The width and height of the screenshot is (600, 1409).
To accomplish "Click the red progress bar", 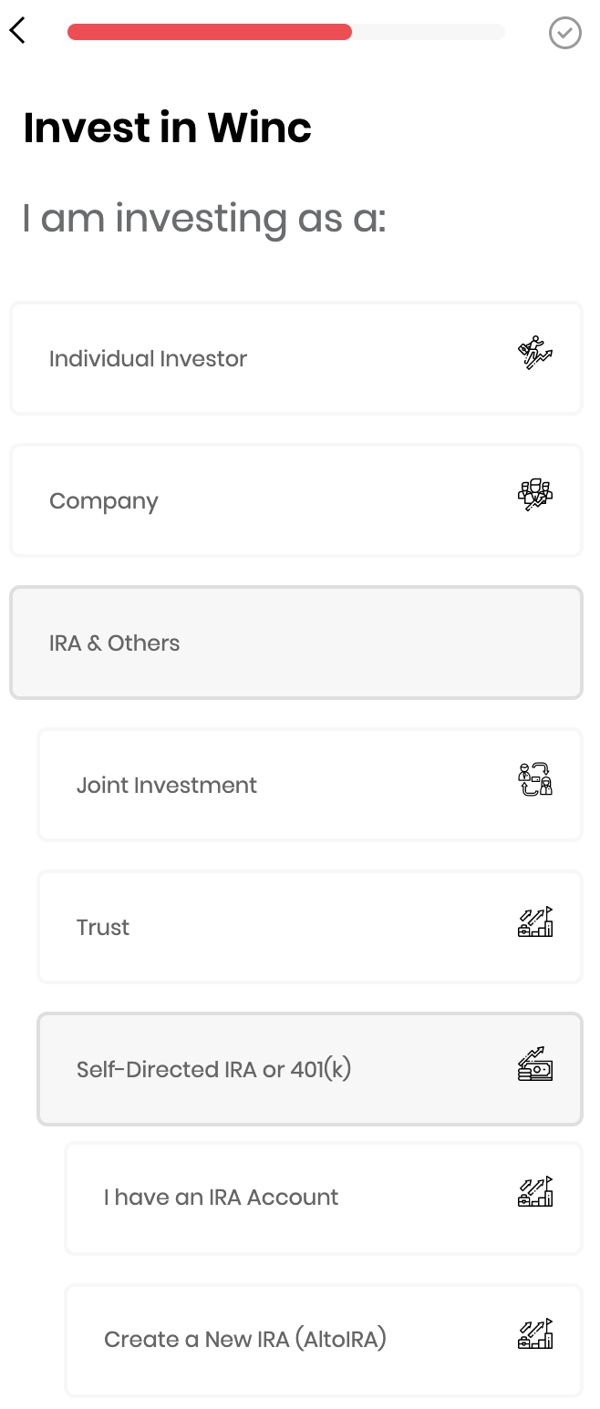I will 210,32.
